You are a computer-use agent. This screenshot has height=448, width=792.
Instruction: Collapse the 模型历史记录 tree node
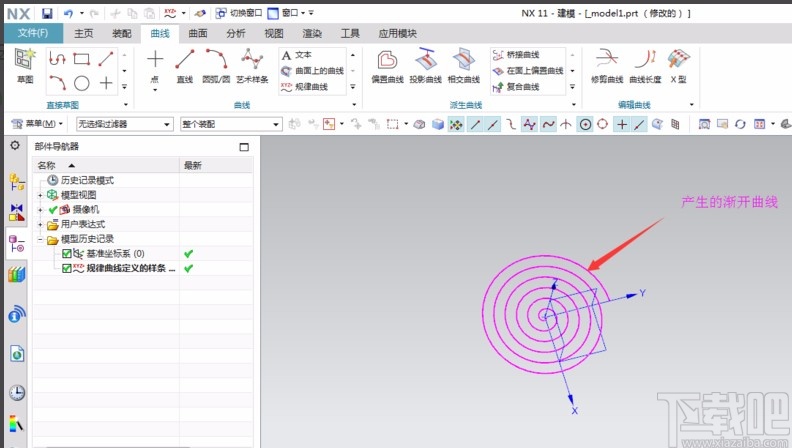coord(40,239)
